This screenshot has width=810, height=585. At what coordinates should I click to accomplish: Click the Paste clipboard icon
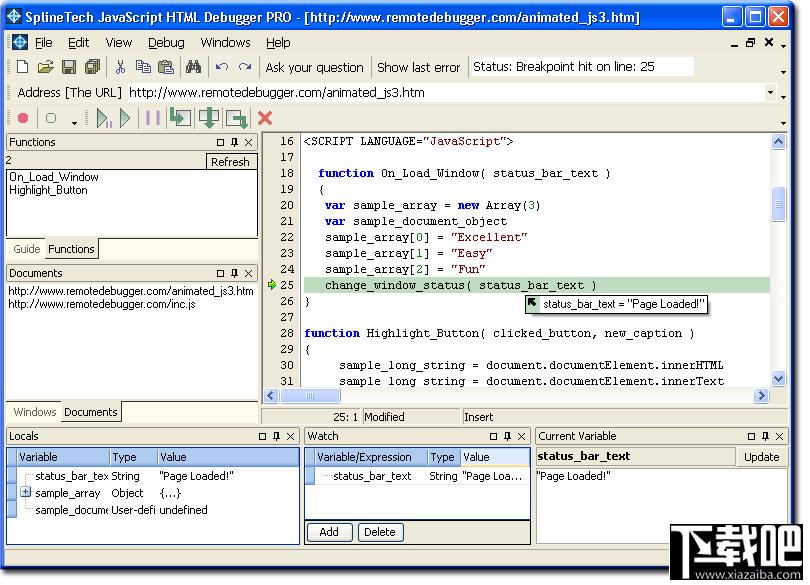click(166, 67)
